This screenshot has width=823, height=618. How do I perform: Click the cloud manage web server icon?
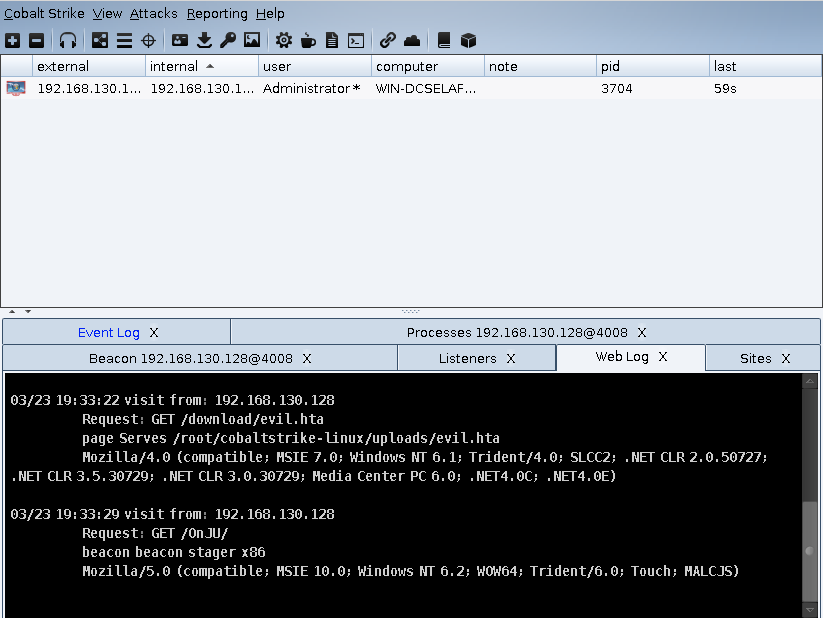click(x=412, y=40)
